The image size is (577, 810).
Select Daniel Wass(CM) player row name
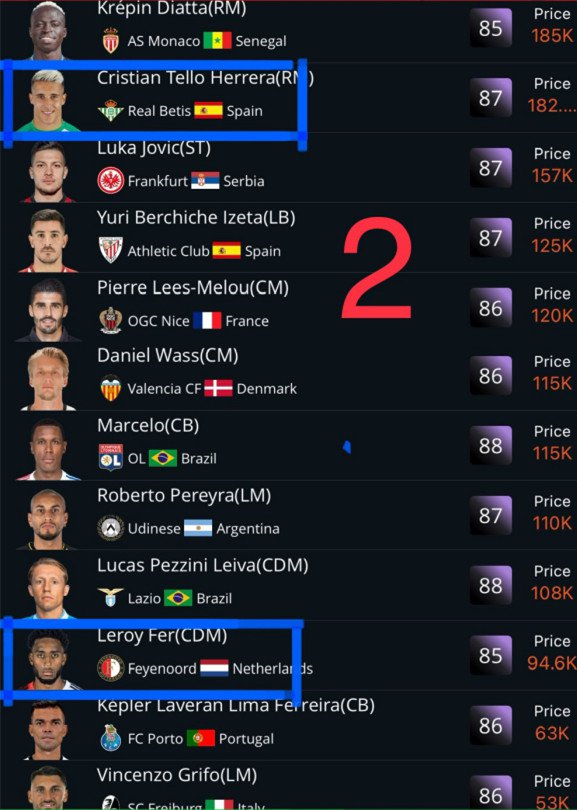[x=168, y=355]
